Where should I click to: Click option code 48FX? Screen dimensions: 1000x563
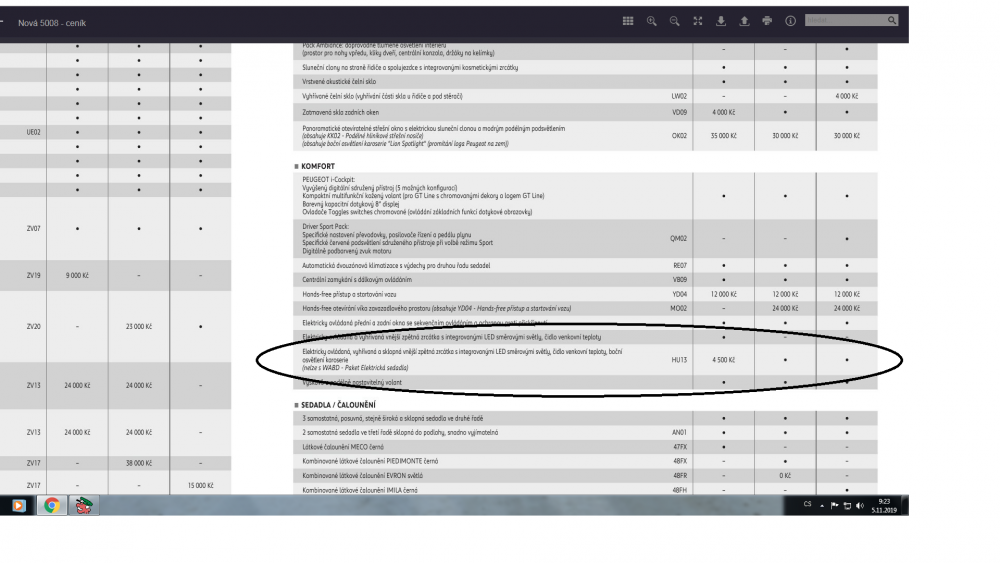coord(680,462)
